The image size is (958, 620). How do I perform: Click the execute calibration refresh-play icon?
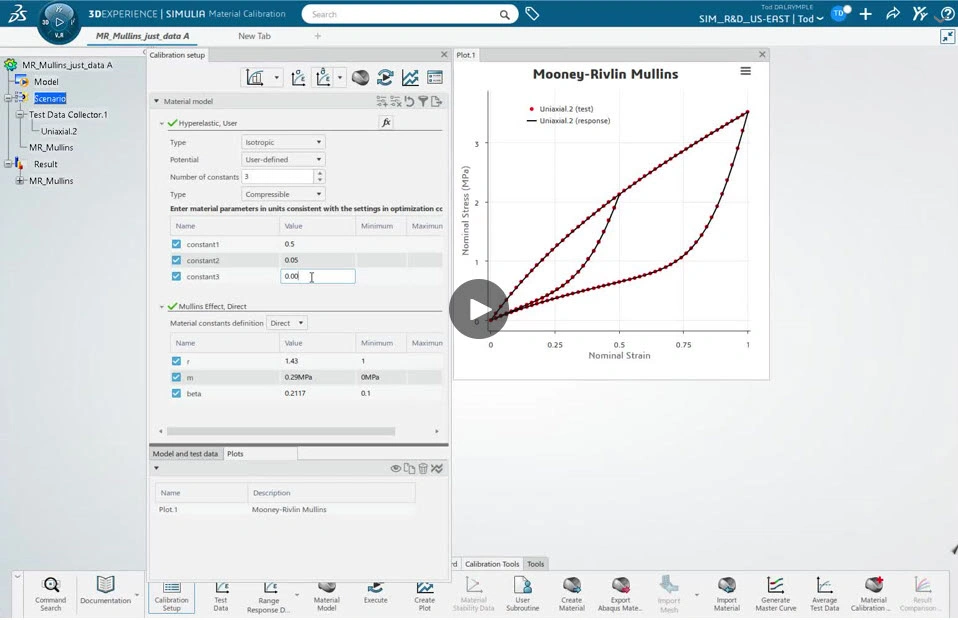[x=386, y=78]
